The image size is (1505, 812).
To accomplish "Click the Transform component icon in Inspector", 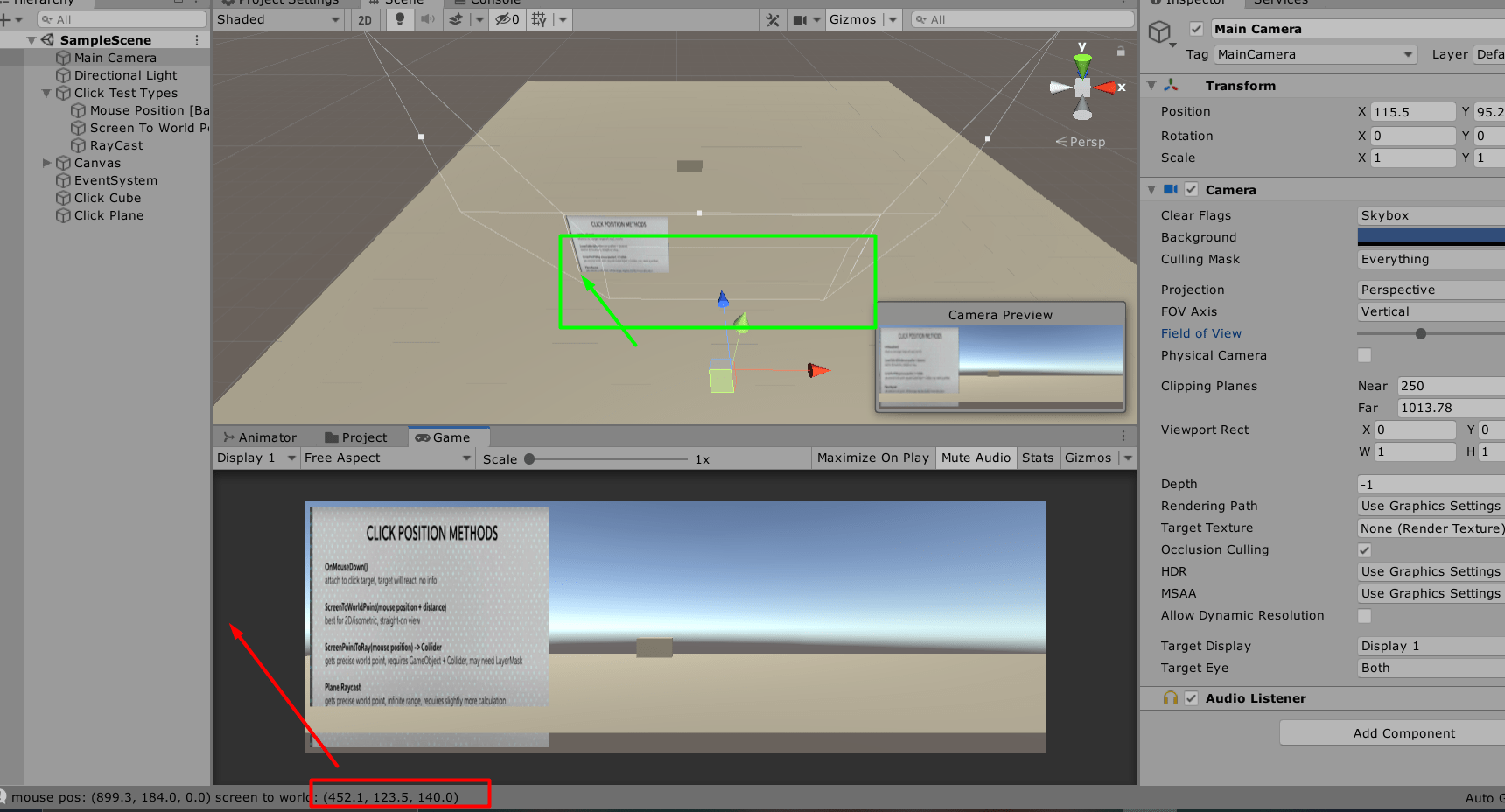I will tap(1172, 86).
